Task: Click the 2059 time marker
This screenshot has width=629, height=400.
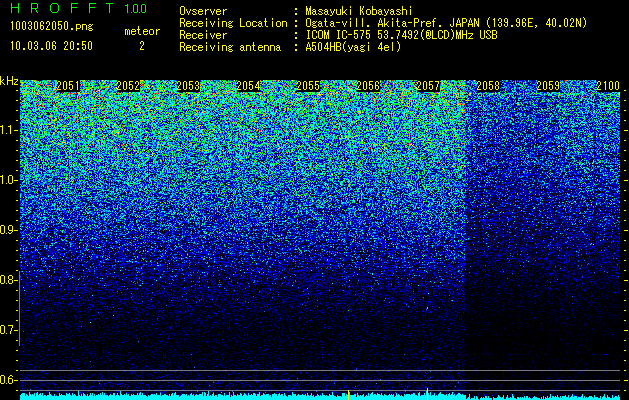Action: pos(548,86)
